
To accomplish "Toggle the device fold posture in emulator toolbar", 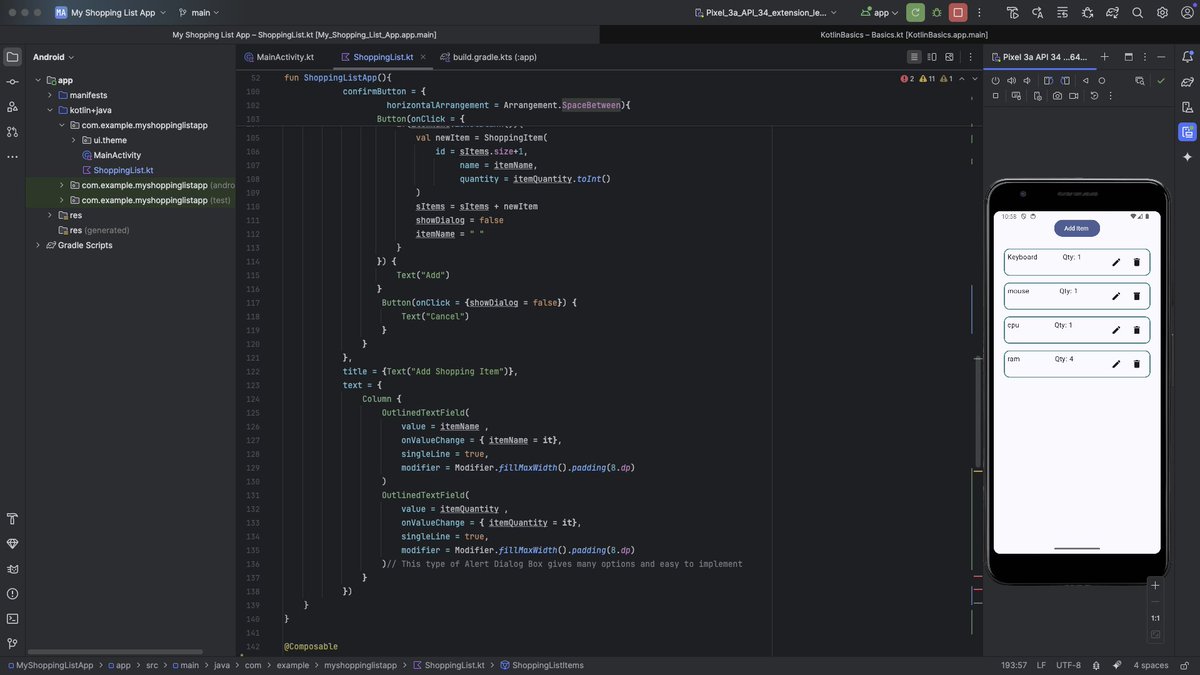I will point(1048,79).
